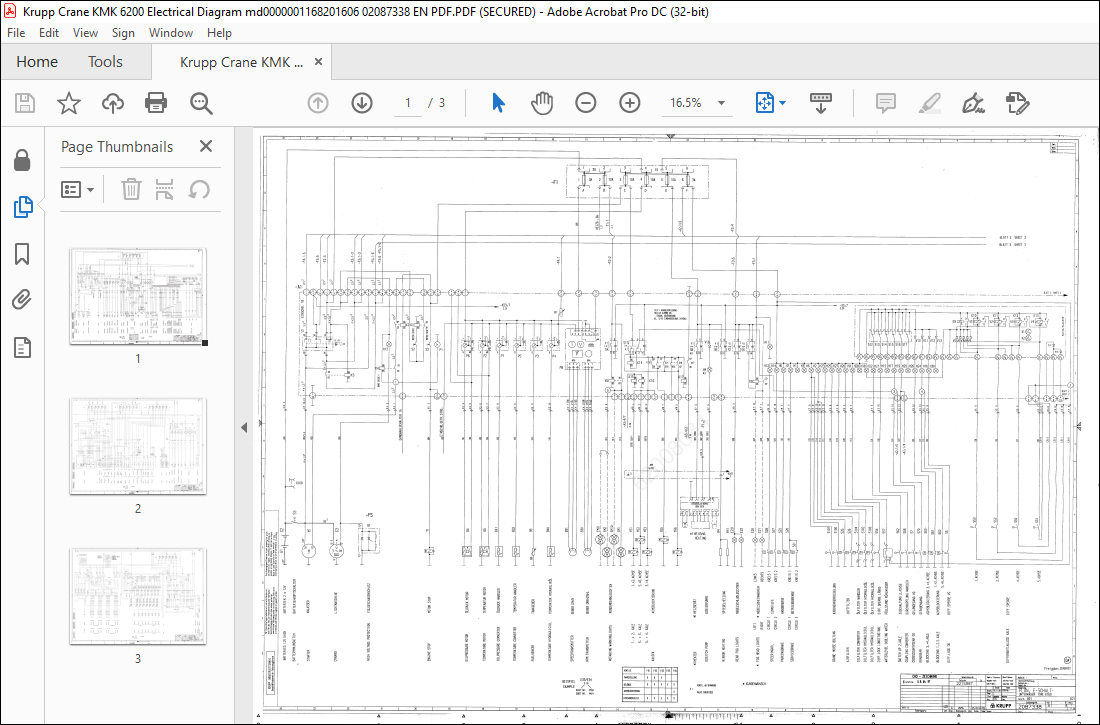Open the zoom level 16.5% dropdown
1100x725 pixels.
721,103
